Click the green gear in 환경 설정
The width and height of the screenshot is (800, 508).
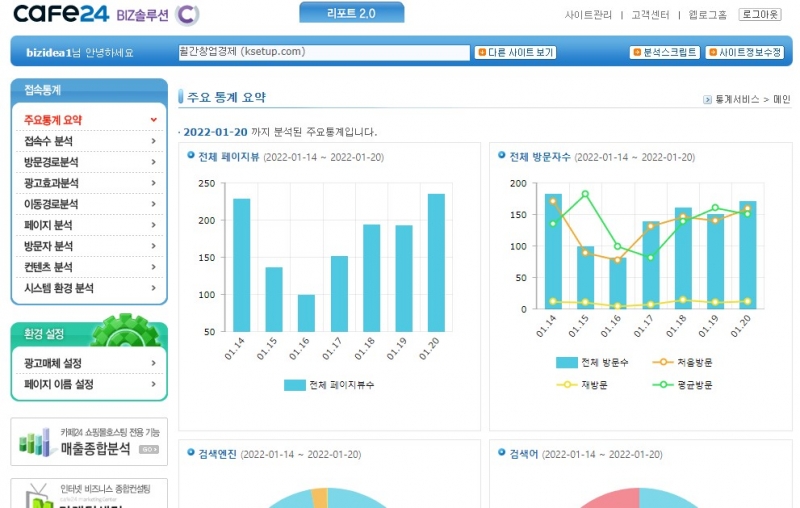126,330
